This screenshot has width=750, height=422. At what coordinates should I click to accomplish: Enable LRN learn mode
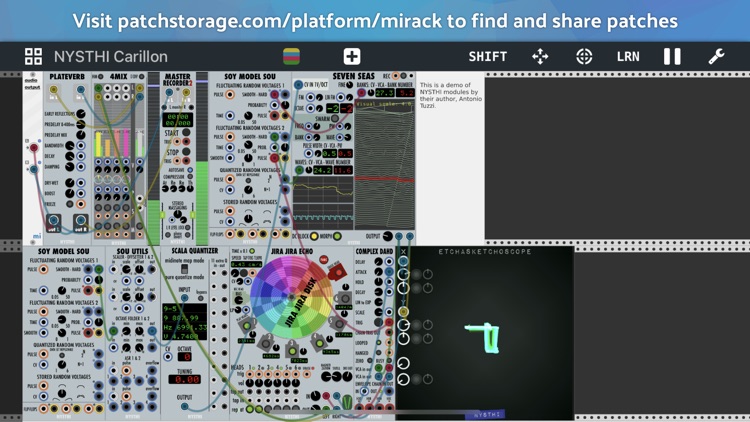point(628,56)
